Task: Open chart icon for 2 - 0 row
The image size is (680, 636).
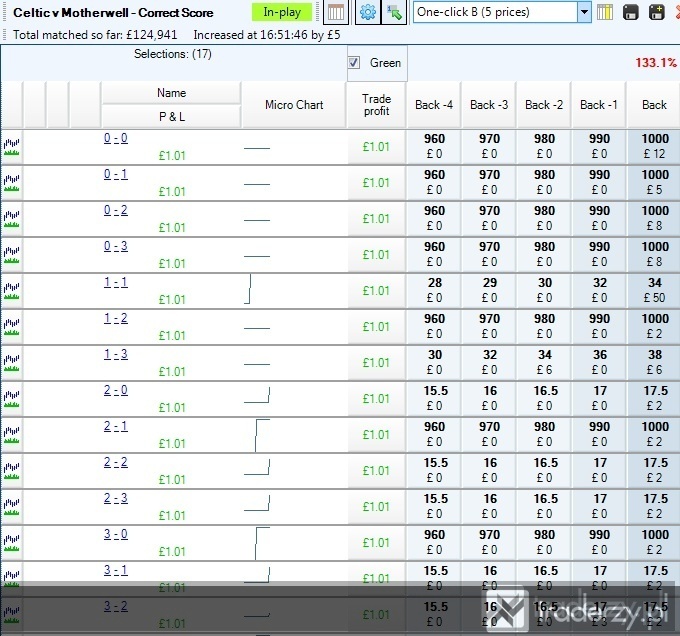Action: coord(12,399)
